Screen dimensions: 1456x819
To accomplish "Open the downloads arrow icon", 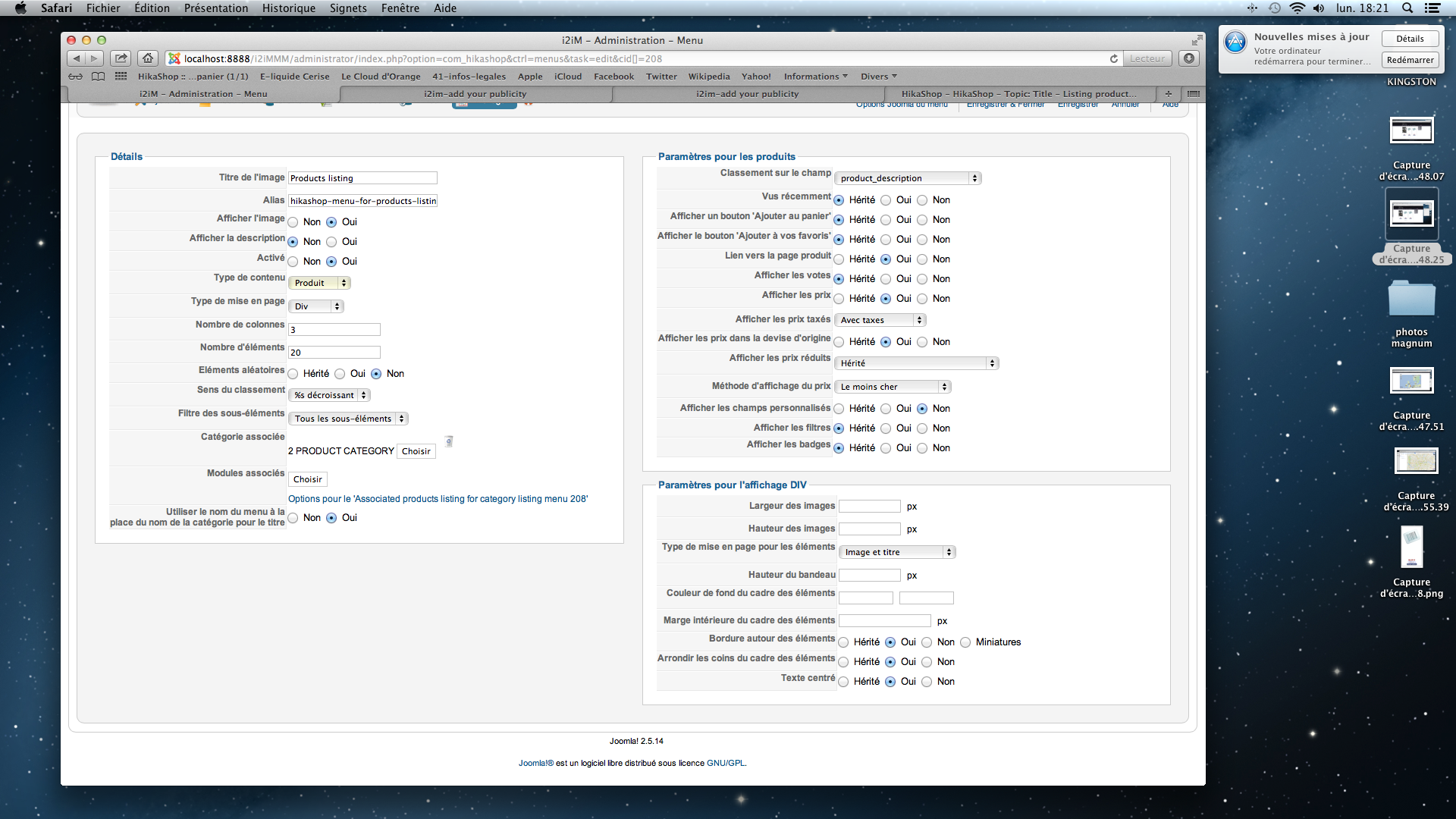I will click(1189, 58).
